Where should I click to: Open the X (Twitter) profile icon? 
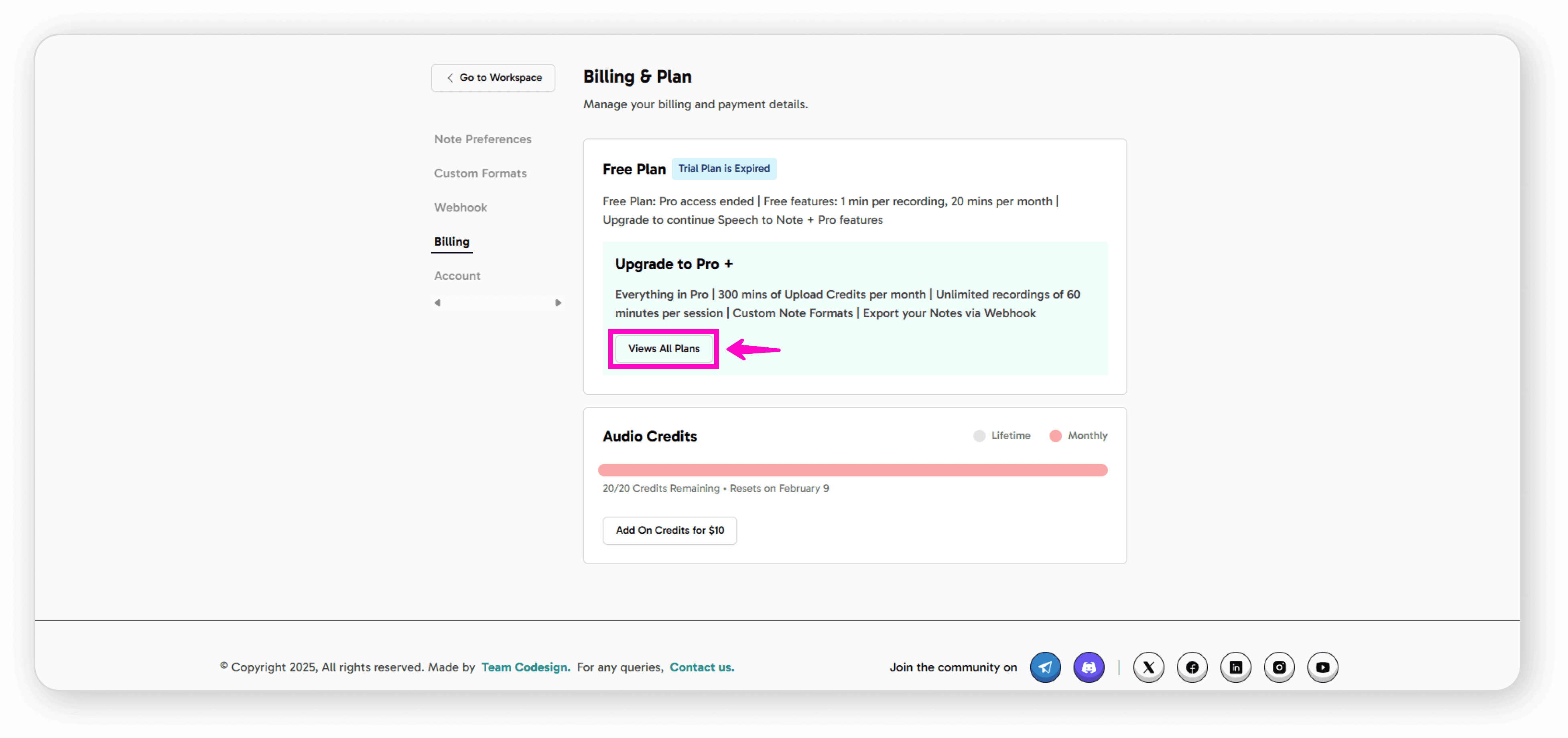pyautogui.click(x=1149, y=667)
